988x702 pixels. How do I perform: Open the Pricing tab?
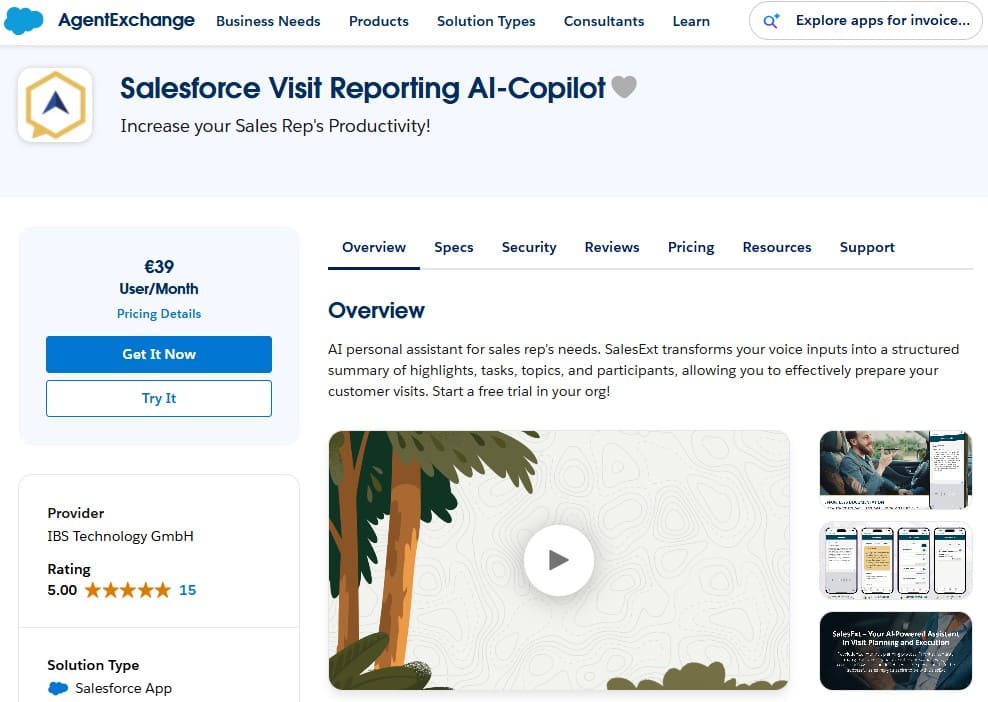(691, 247)
